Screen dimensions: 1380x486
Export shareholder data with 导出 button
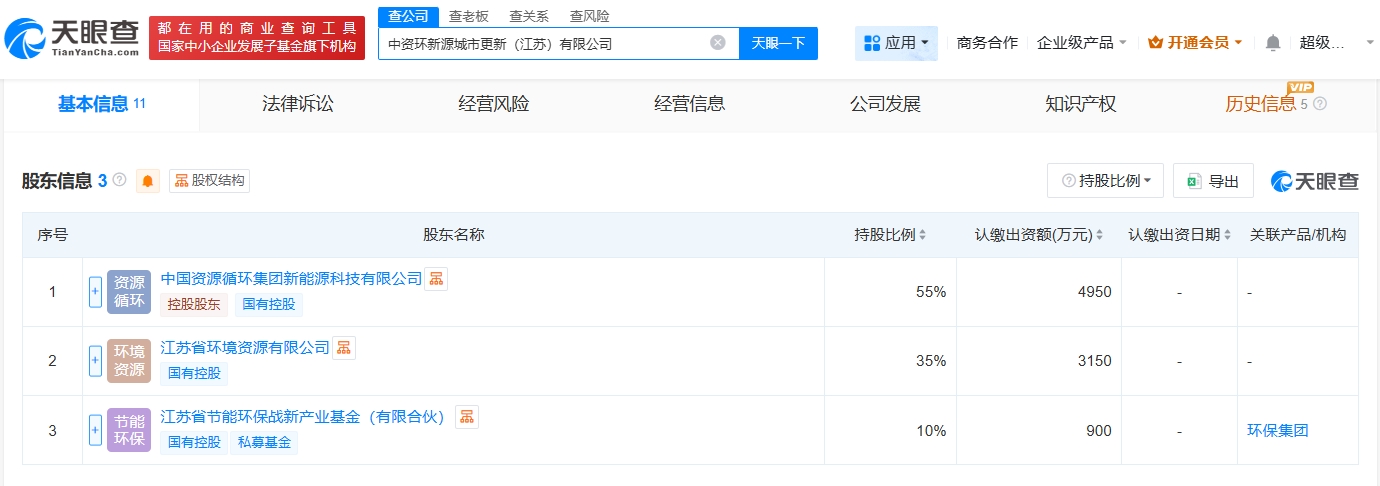(1213, 181)
